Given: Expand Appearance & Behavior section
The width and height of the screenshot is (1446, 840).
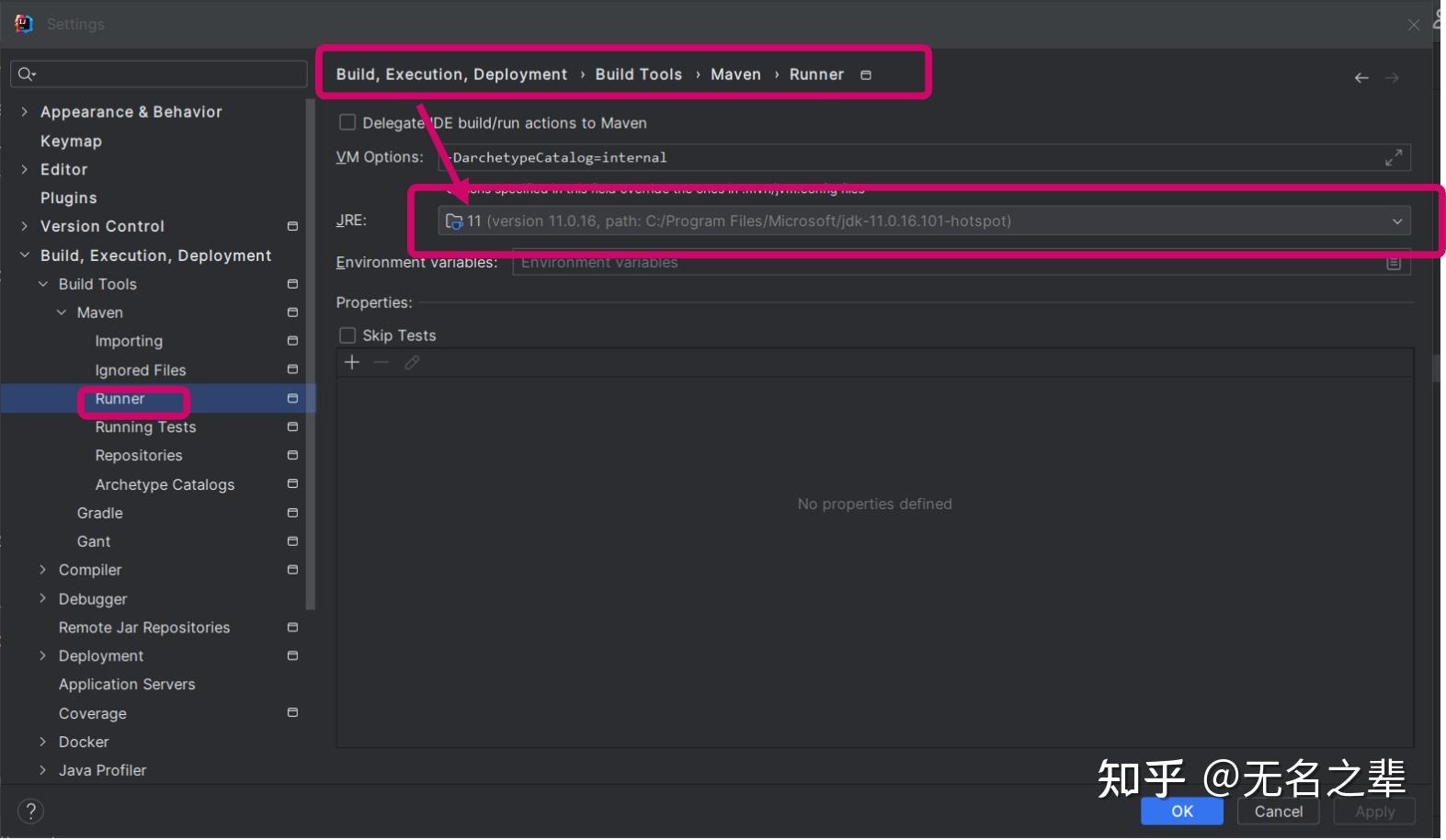Looking at the screenshot, I should pyautogui.click(x=25, y=112).
